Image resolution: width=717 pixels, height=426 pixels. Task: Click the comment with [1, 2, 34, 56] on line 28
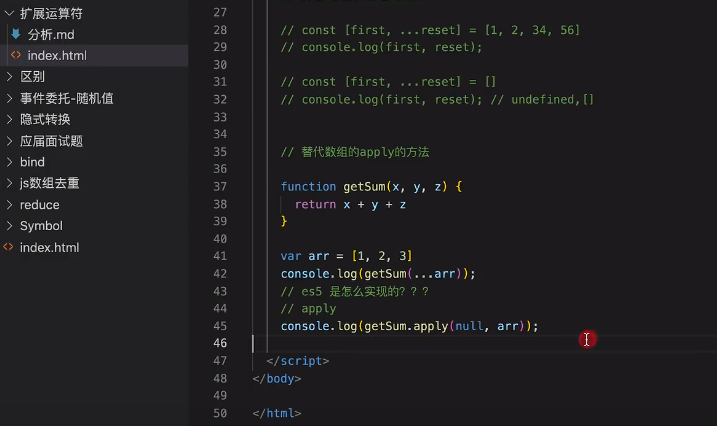click(x=430, y=30)
